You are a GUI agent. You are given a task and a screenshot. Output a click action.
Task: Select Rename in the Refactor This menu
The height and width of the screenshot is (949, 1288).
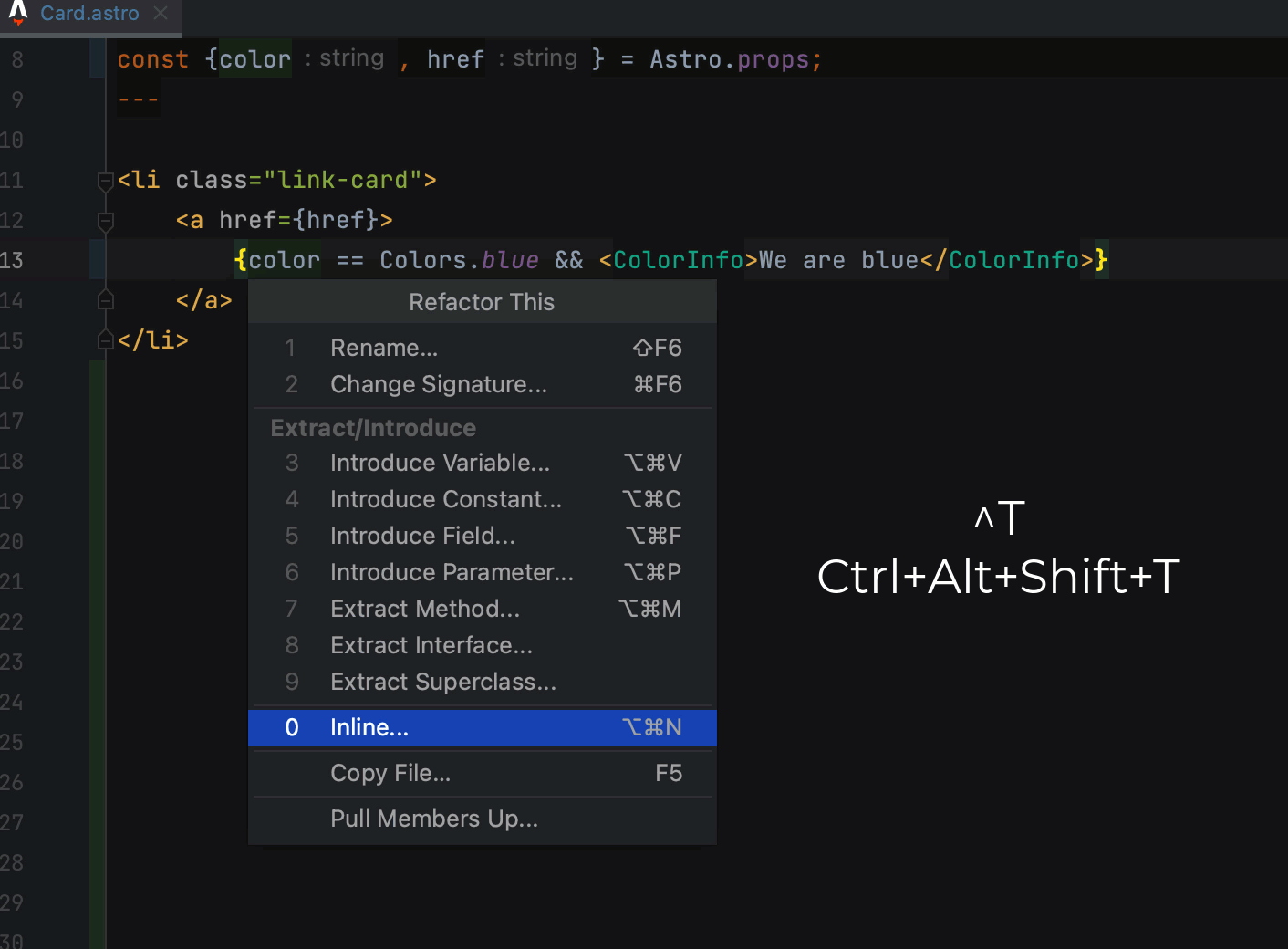coord(384,348)
